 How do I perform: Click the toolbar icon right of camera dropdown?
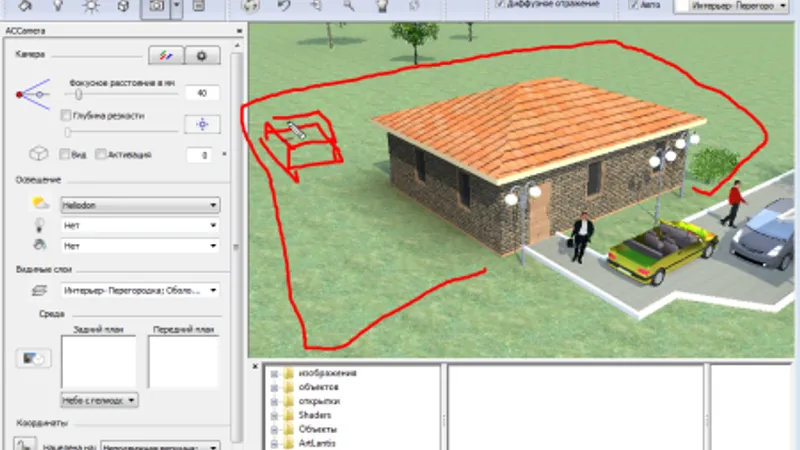point(199,6)
